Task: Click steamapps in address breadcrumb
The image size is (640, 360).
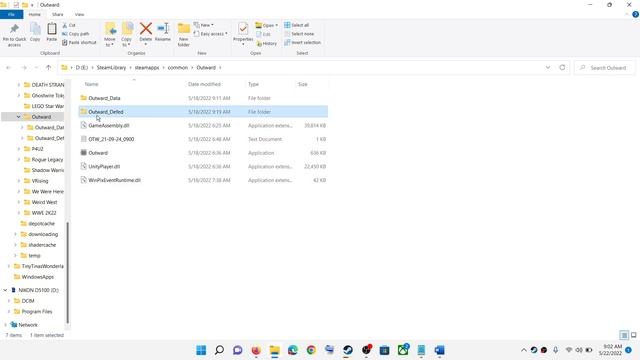Action: tap(147, 68)
